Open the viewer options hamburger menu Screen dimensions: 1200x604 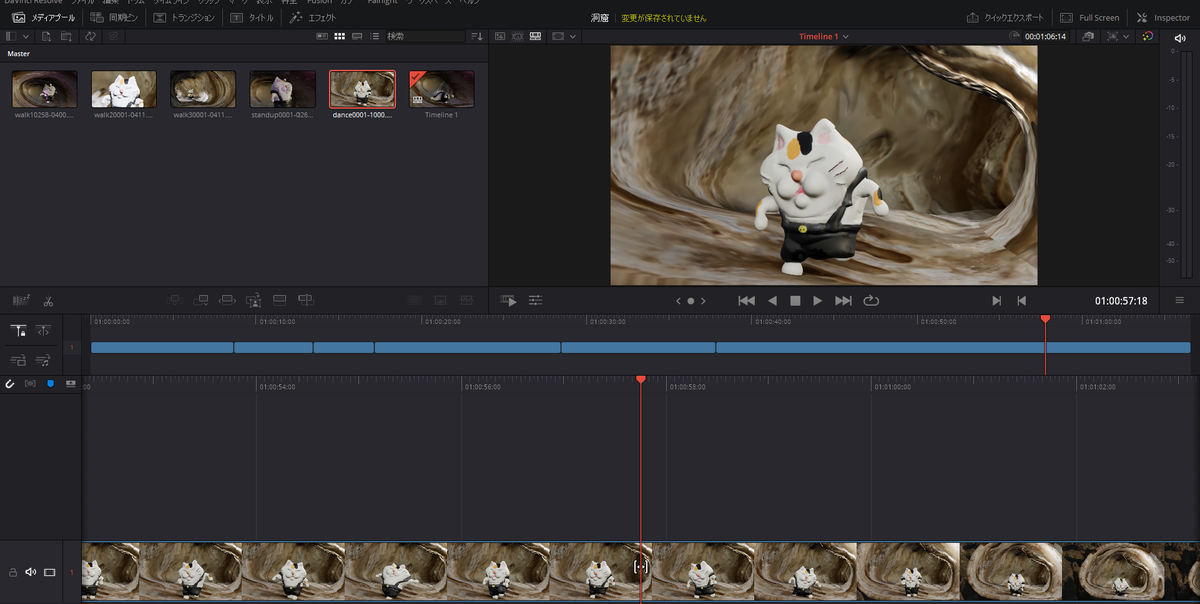point(1179,300)
